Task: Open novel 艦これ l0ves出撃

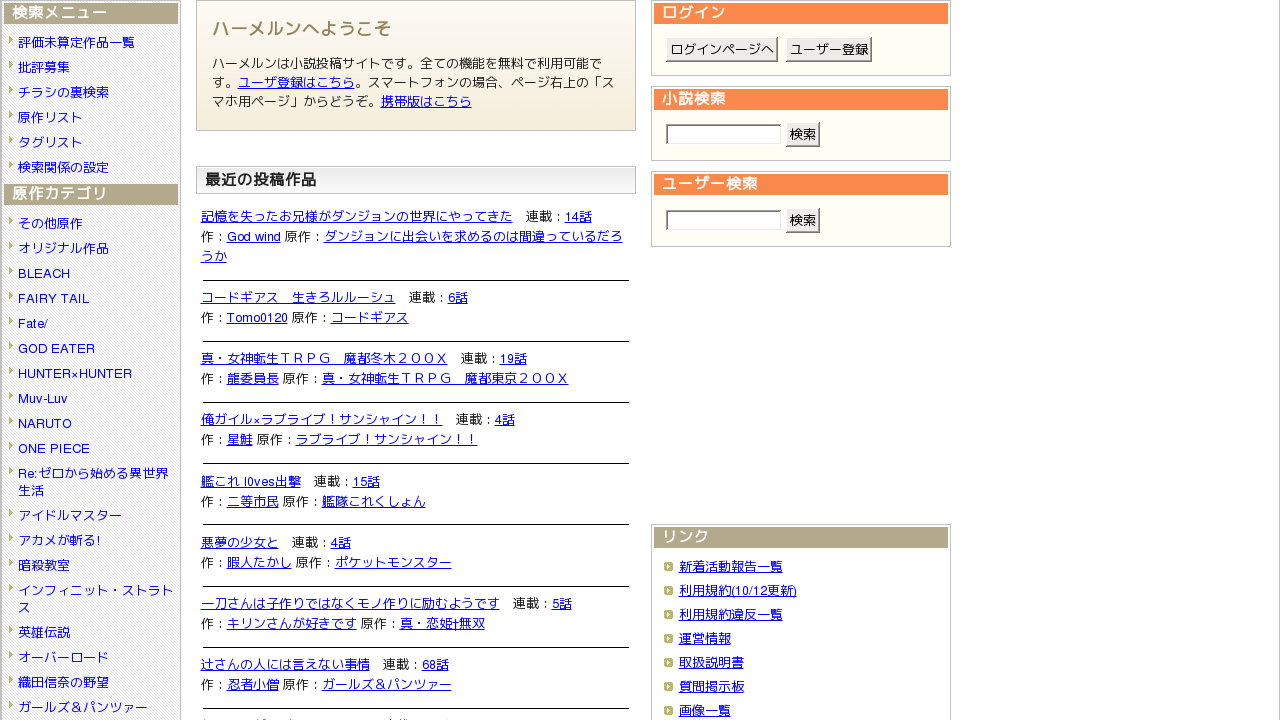Action: [251, 481]
